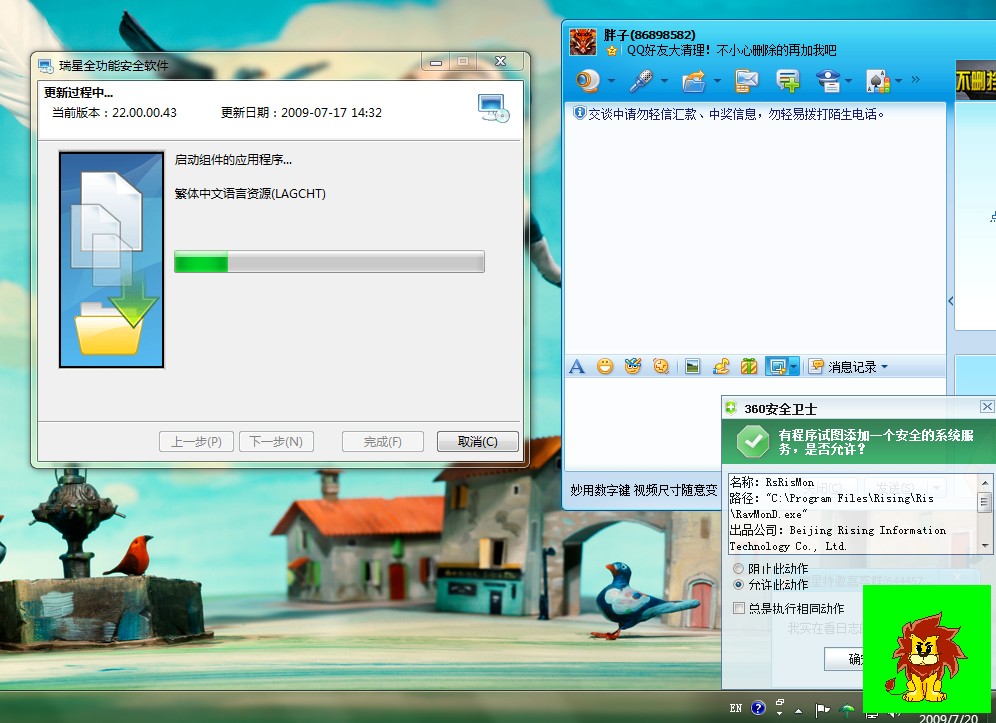Collapse the QQ side panel arrow
Screen dimensions: 996x723
click(x=951, y=301)
